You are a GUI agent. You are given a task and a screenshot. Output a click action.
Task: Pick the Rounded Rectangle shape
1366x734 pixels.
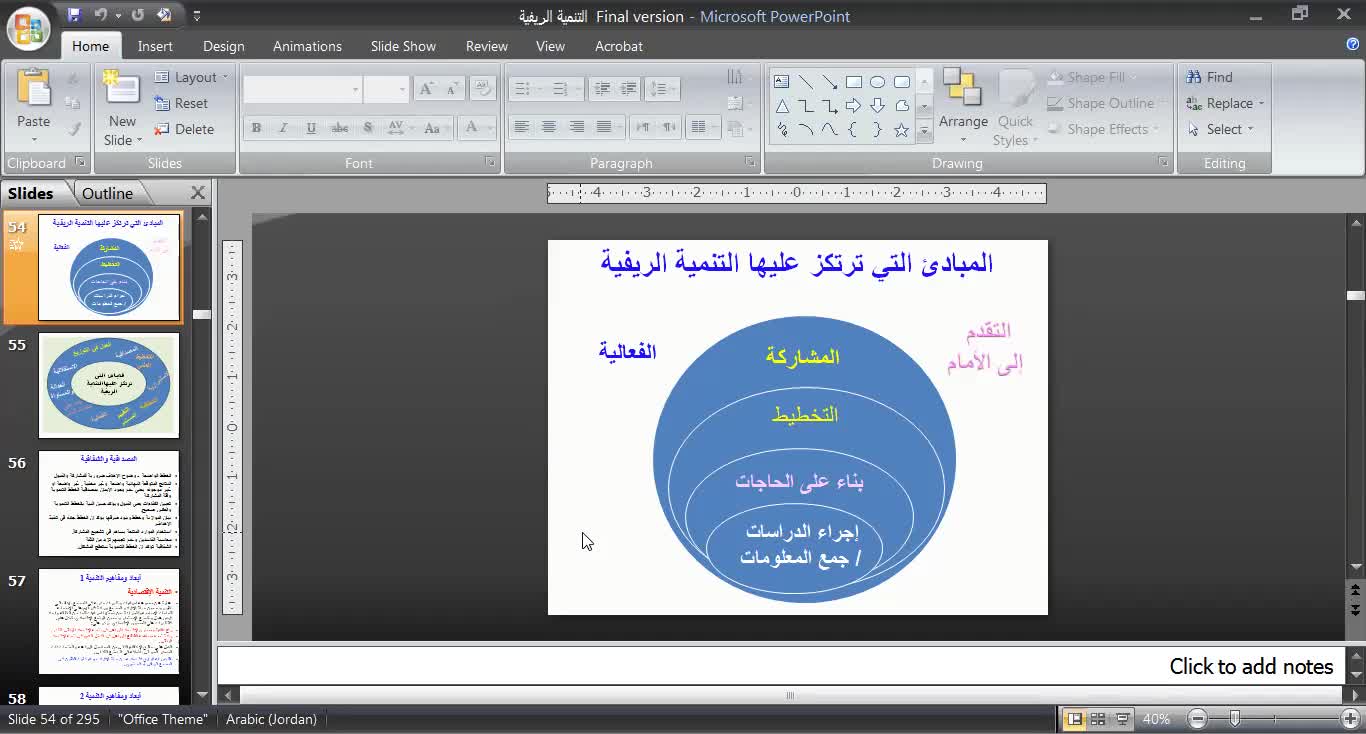[x=902, y=82]
